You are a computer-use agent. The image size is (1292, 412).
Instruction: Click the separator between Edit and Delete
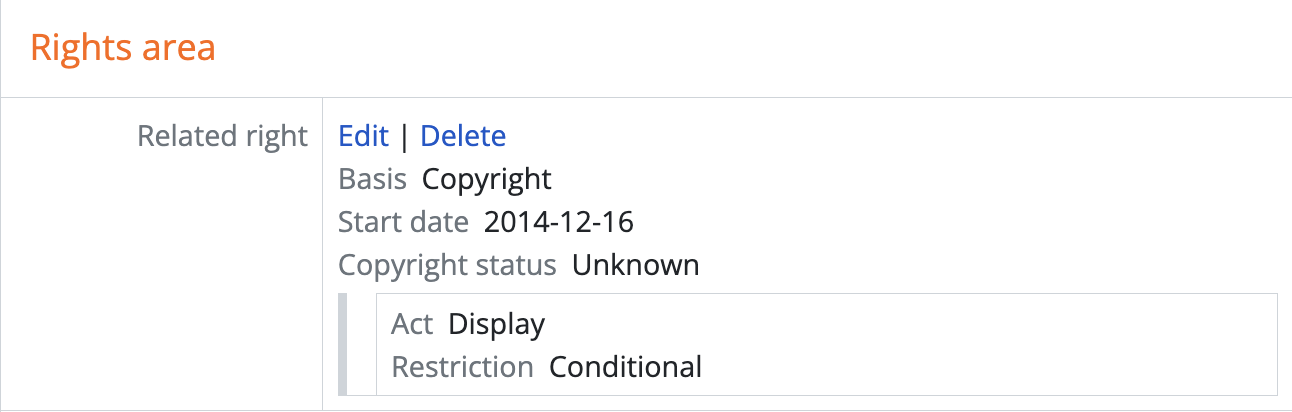point(404,136)
